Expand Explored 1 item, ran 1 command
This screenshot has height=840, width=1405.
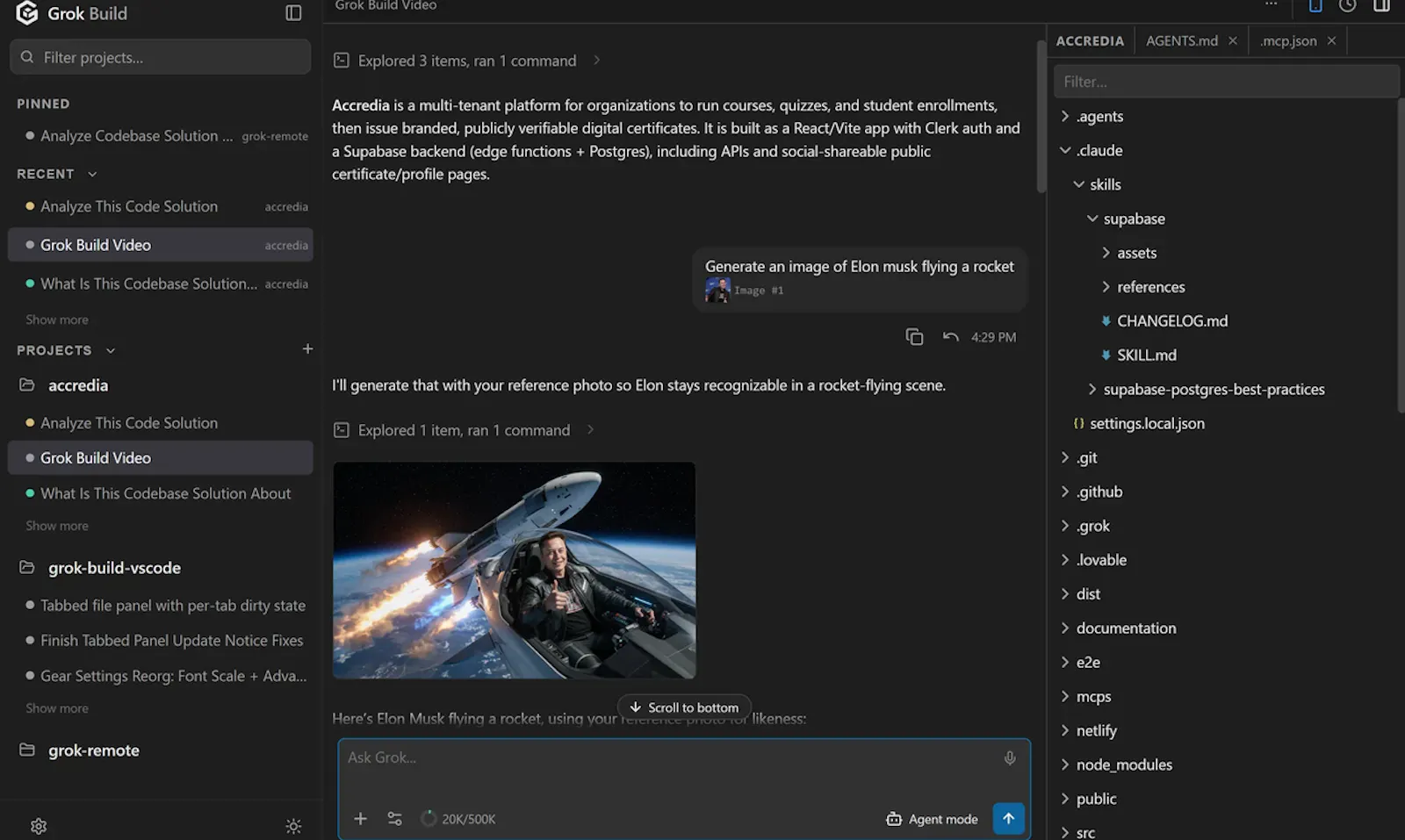464,430
